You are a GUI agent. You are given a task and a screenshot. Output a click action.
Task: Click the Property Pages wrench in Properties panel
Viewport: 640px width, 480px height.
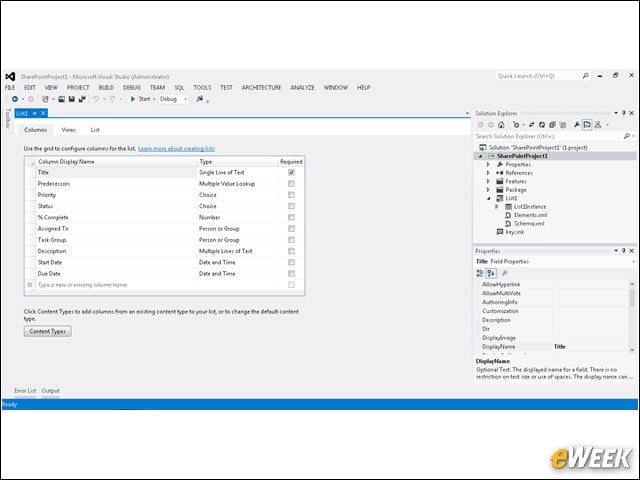(505, 273)
